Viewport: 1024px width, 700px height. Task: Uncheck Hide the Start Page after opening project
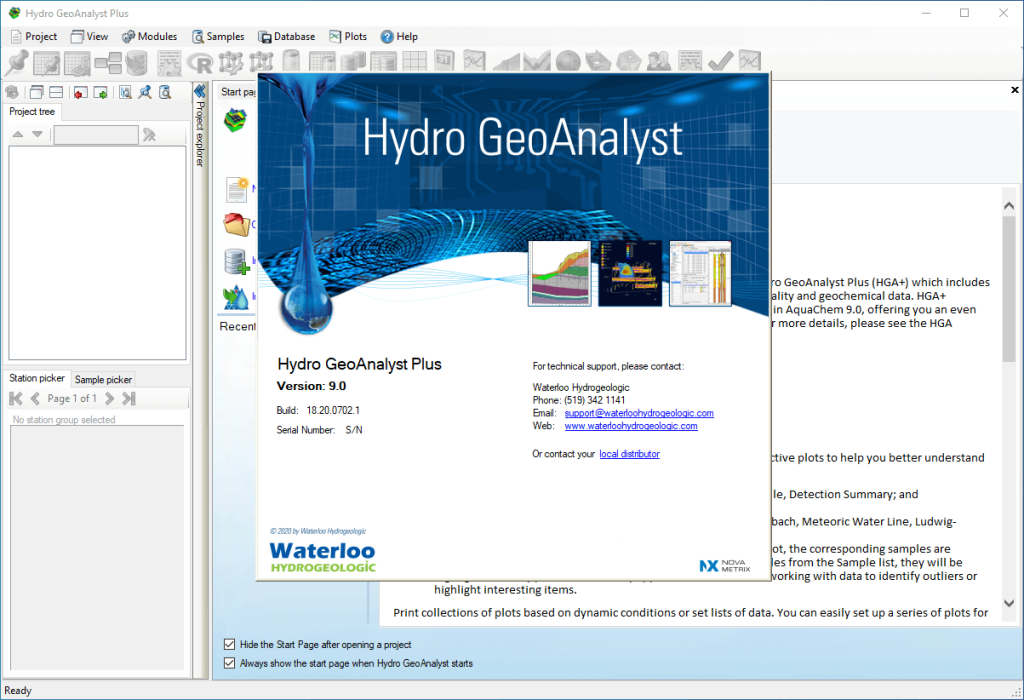pos(231,645)
